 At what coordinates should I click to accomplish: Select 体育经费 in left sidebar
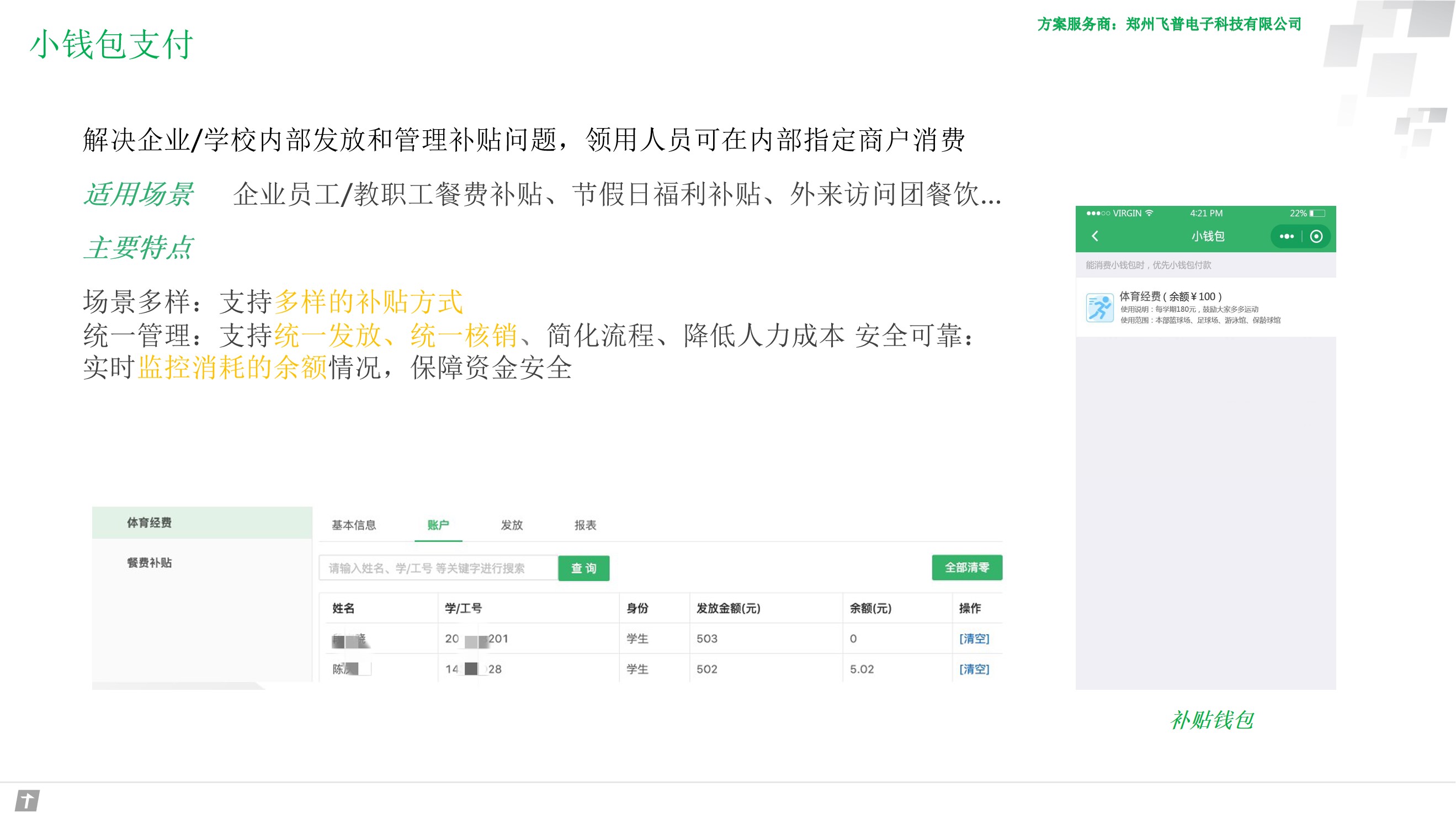pyautogui.click(x=149, y=523)
